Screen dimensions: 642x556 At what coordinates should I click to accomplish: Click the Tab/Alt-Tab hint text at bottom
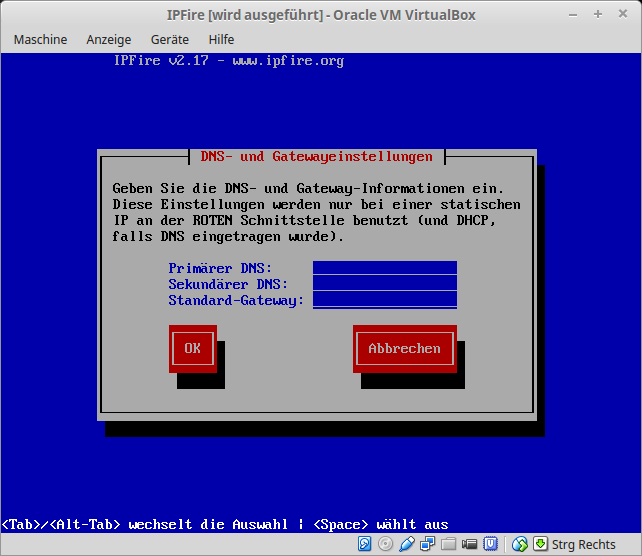[225, 524]
